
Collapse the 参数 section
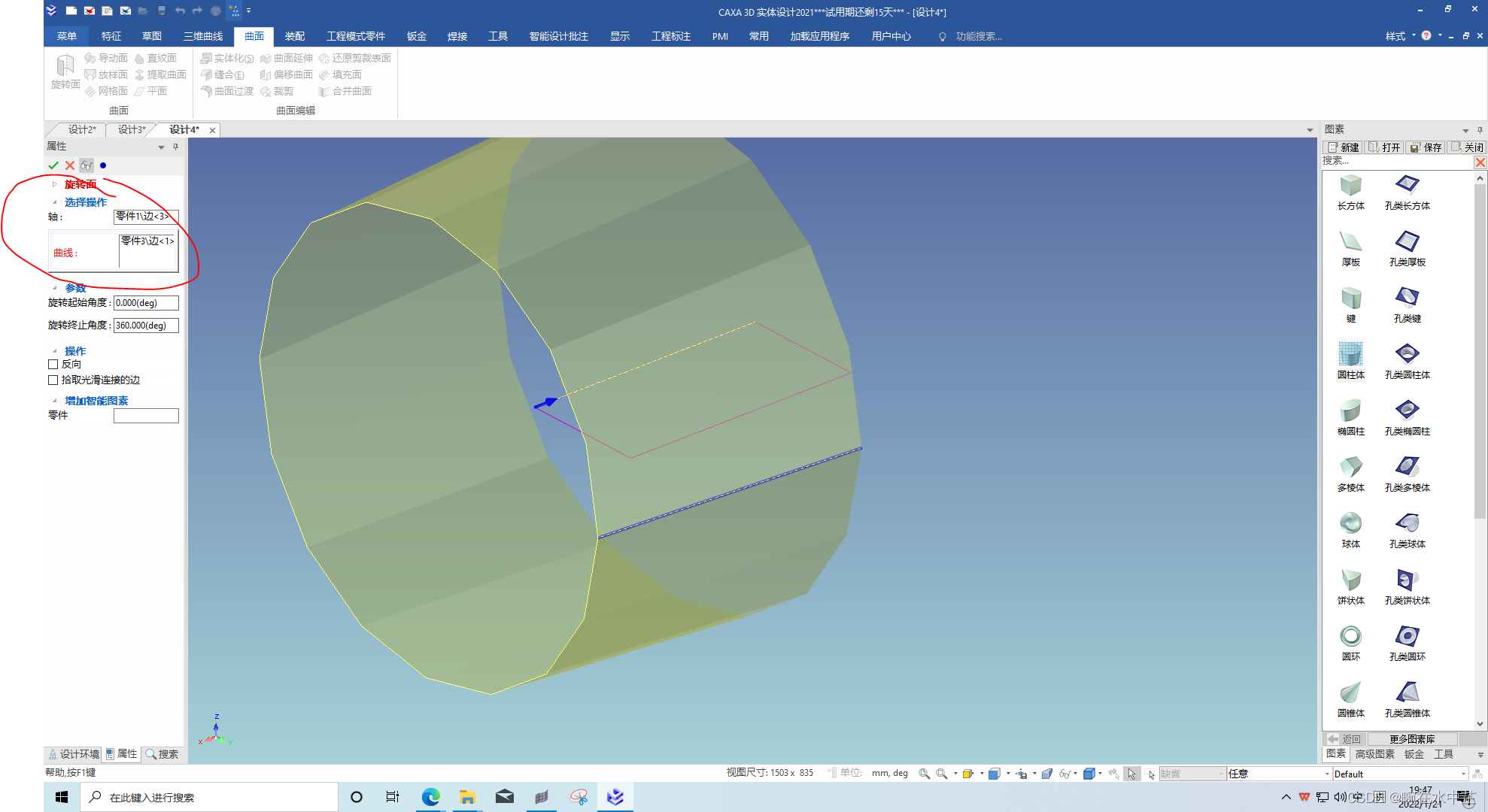pos(54,288)
